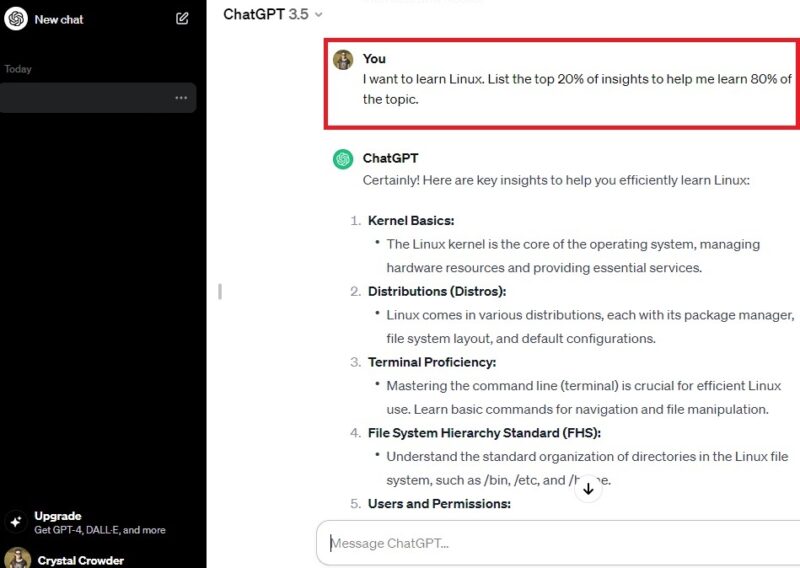Click the user avatar beside You
800x568 pixels.
tap(343, 60)
